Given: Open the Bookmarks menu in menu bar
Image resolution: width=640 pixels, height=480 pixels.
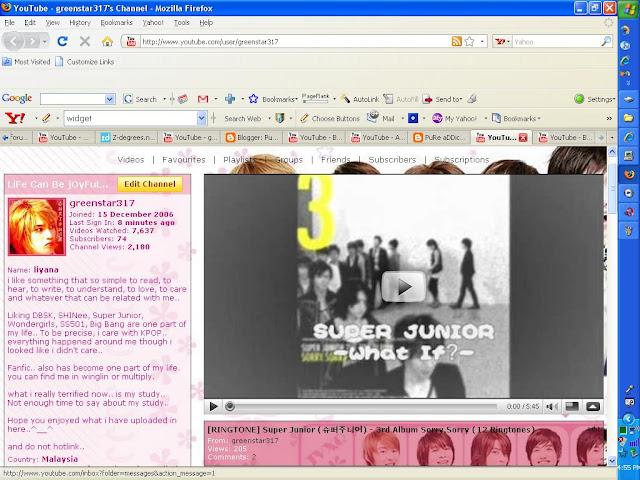Looking at the screenshot, I should [116, 22].
